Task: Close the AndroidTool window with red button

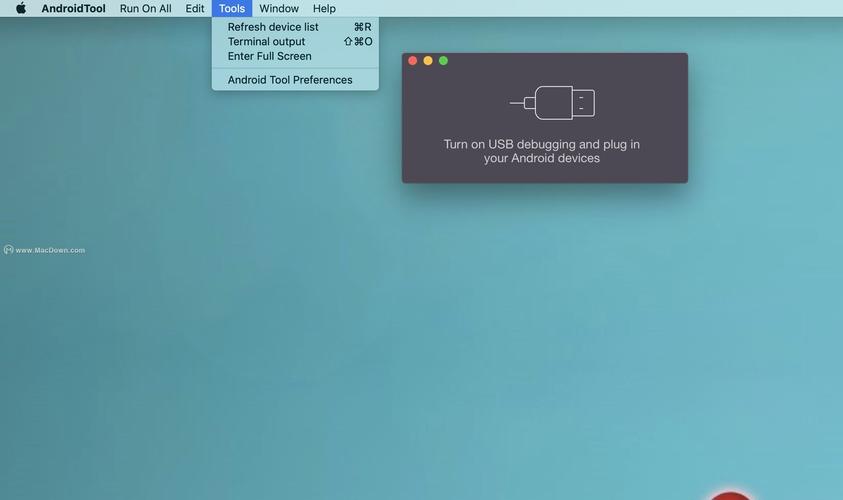Action: pos(412,61)
